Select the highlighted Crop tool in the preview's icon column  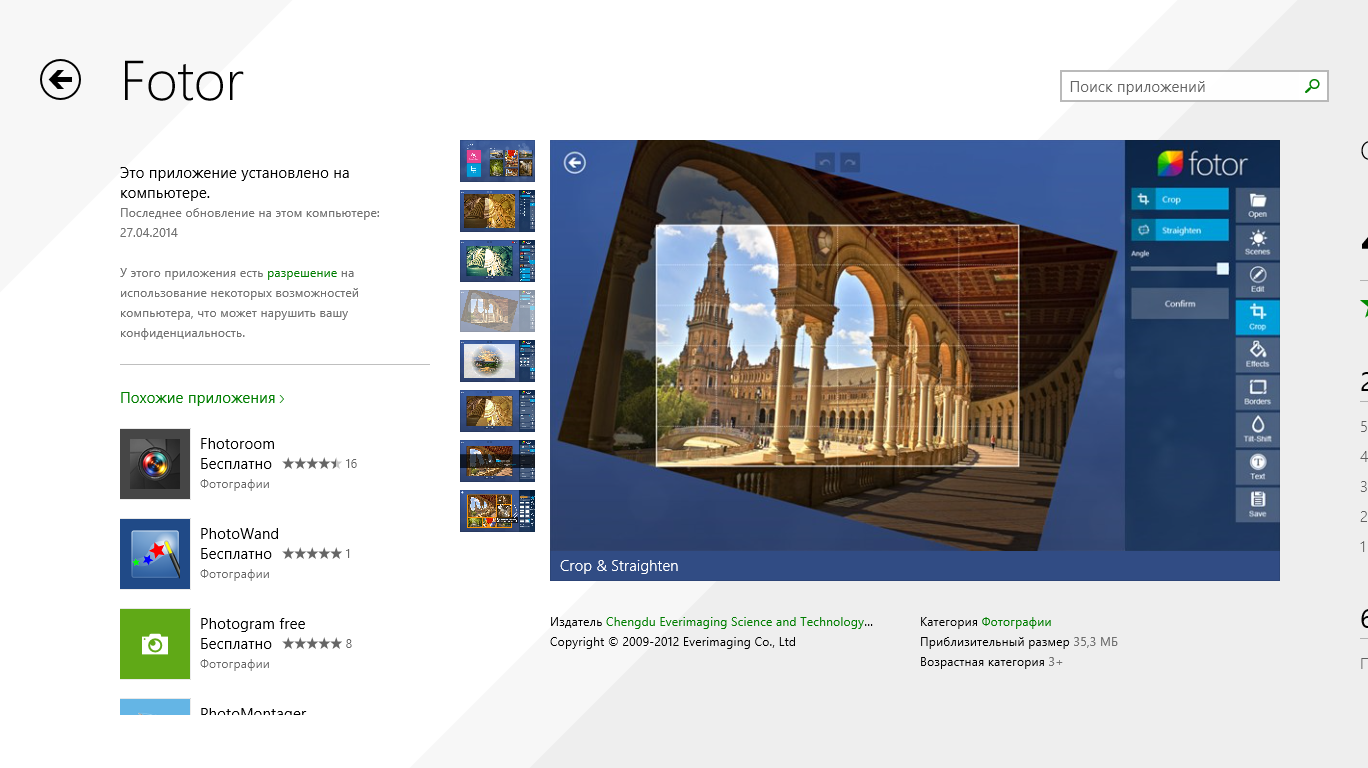(x=1257, y=317)
